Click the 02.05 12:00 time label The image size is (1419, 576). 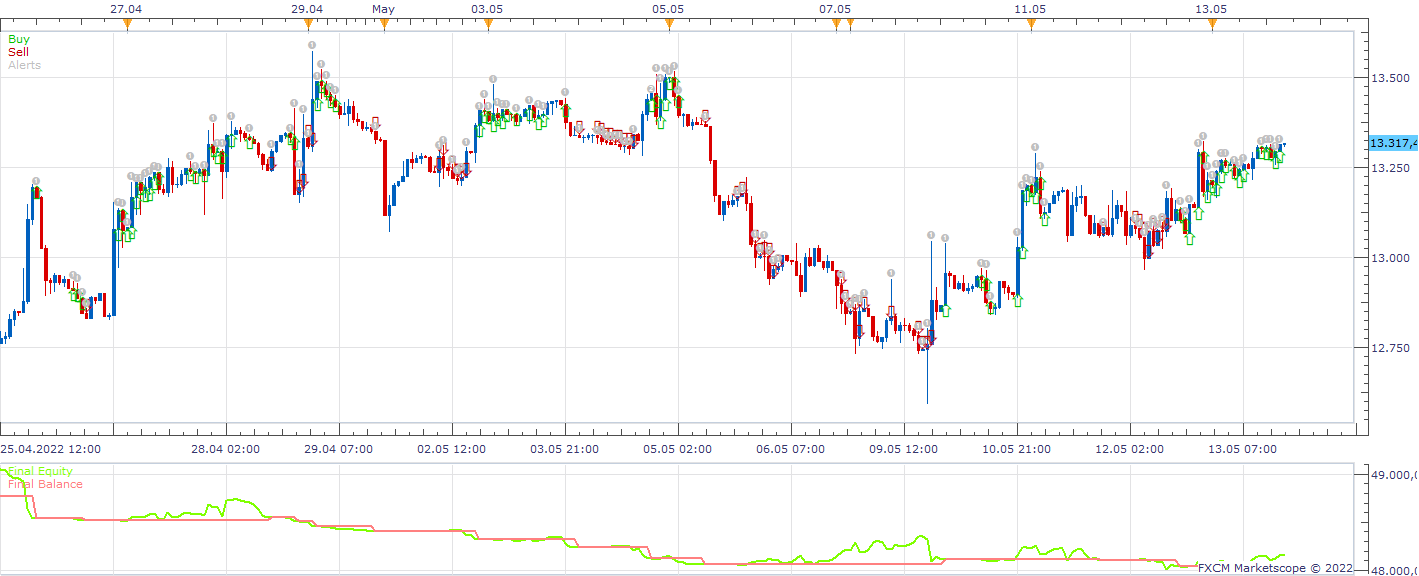pyautogui.click(x=452, y=449)
